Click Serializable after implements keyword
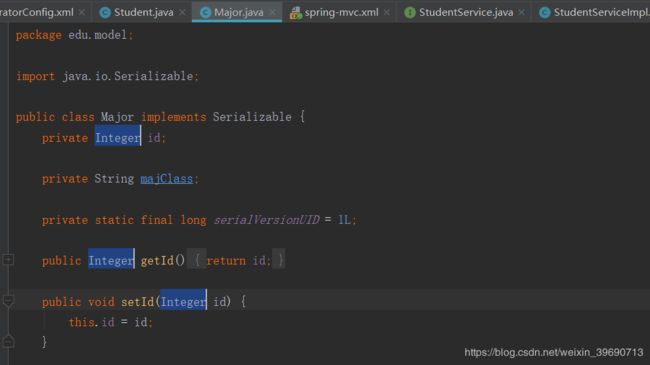The image size is (650, 365). point(252,117)
